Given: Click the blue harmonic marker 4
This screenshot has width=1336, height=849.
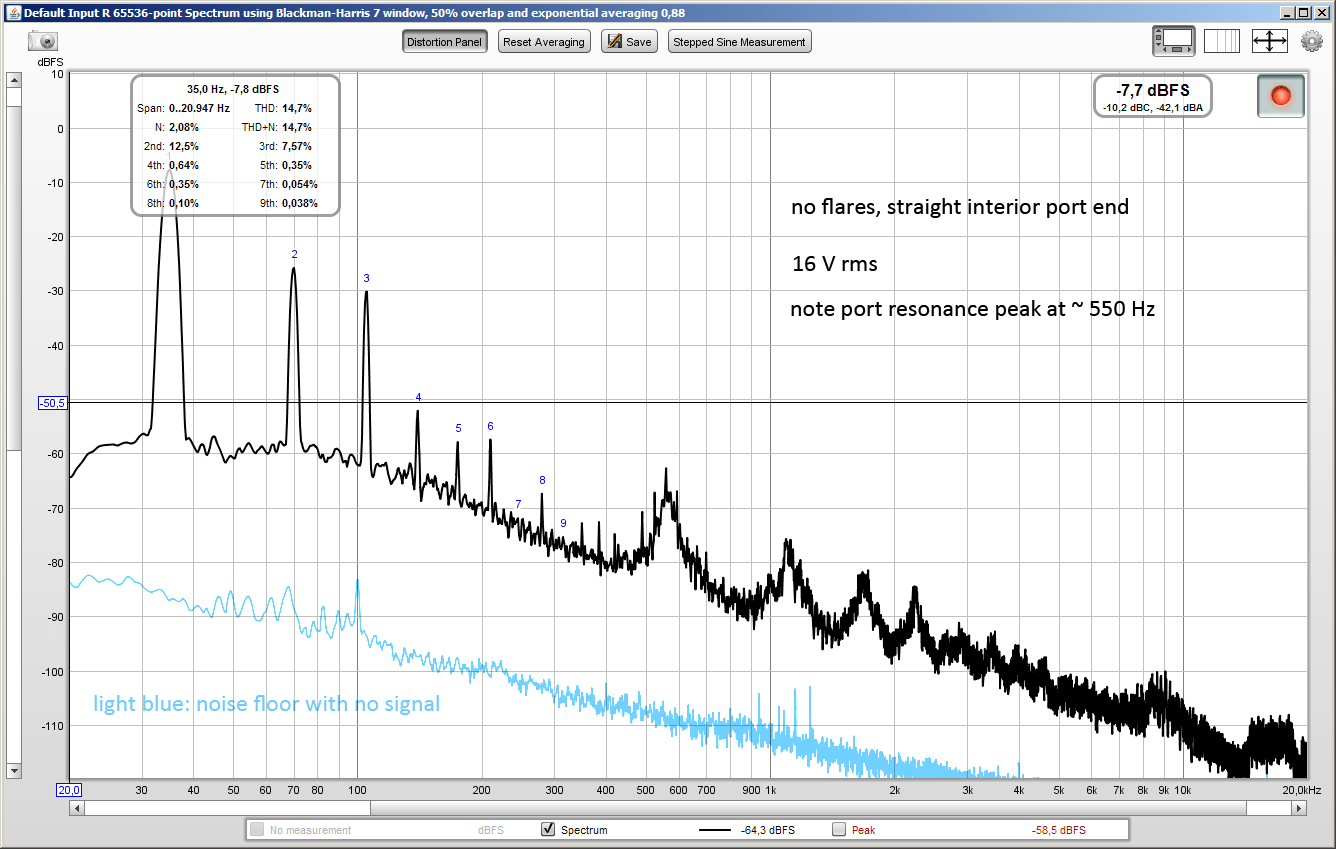Looking at the screenshot, I should pos(418,397).
